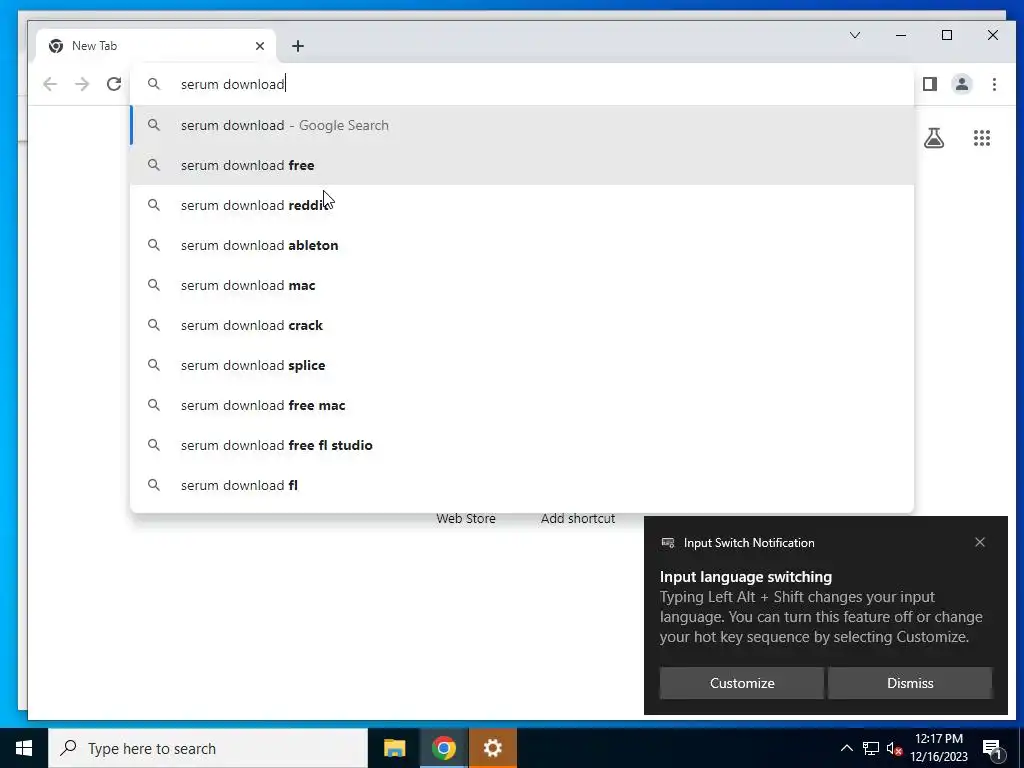Close the New Tab tab
1024x768 pixels.
click(260, 46)
